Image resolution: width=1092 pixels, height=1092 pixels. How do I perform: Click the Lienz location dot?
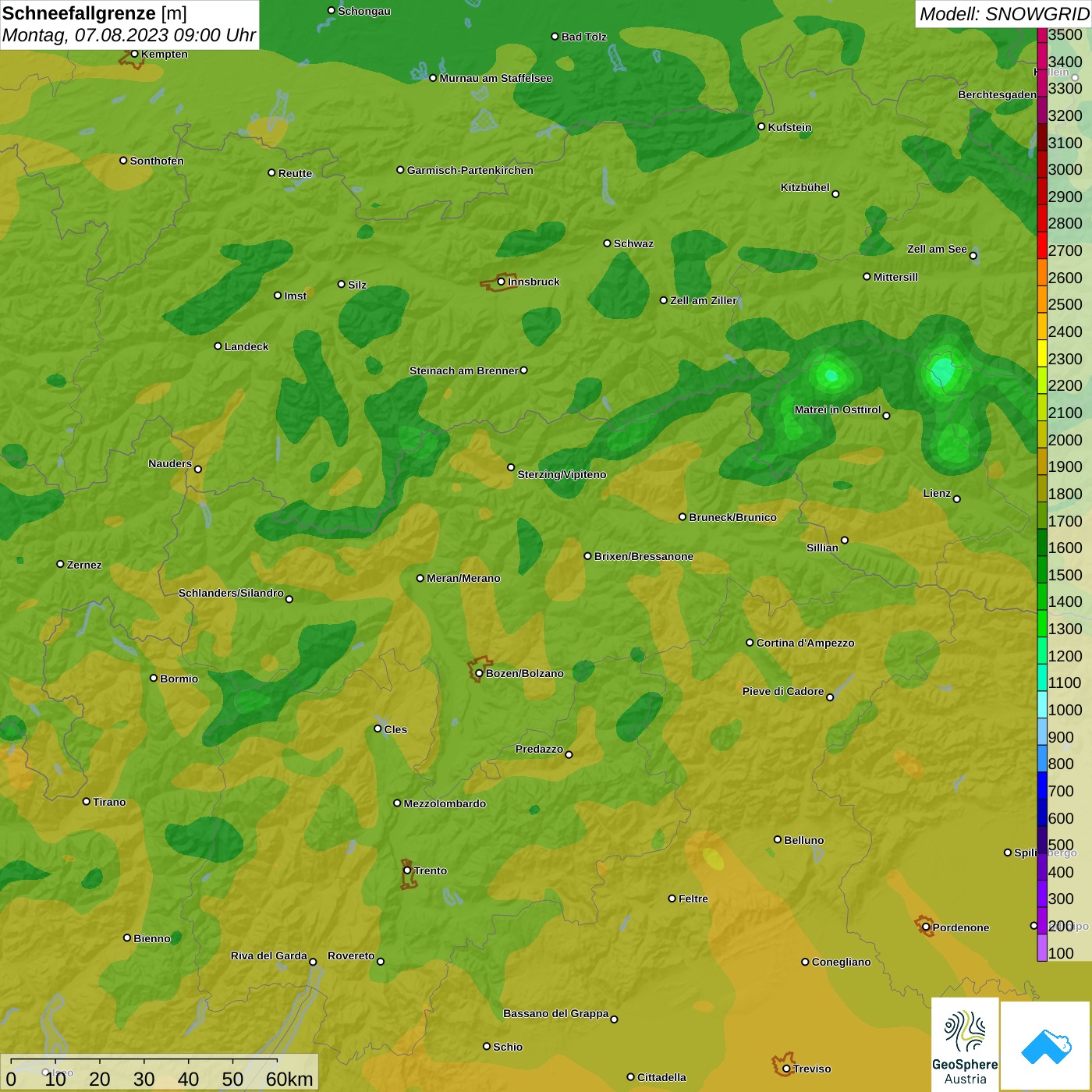(957, 499)
